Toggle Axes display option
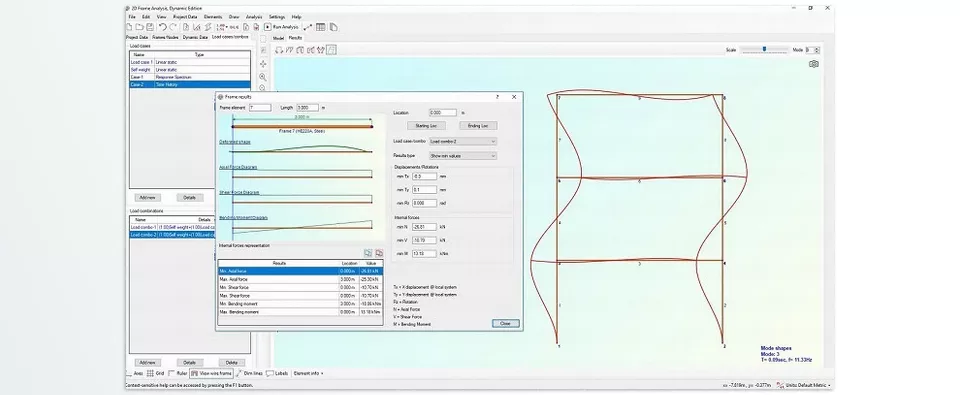Image resolution: width=960 pixels, height=395 pixels. pyautogui.click(x=134, y=373)
